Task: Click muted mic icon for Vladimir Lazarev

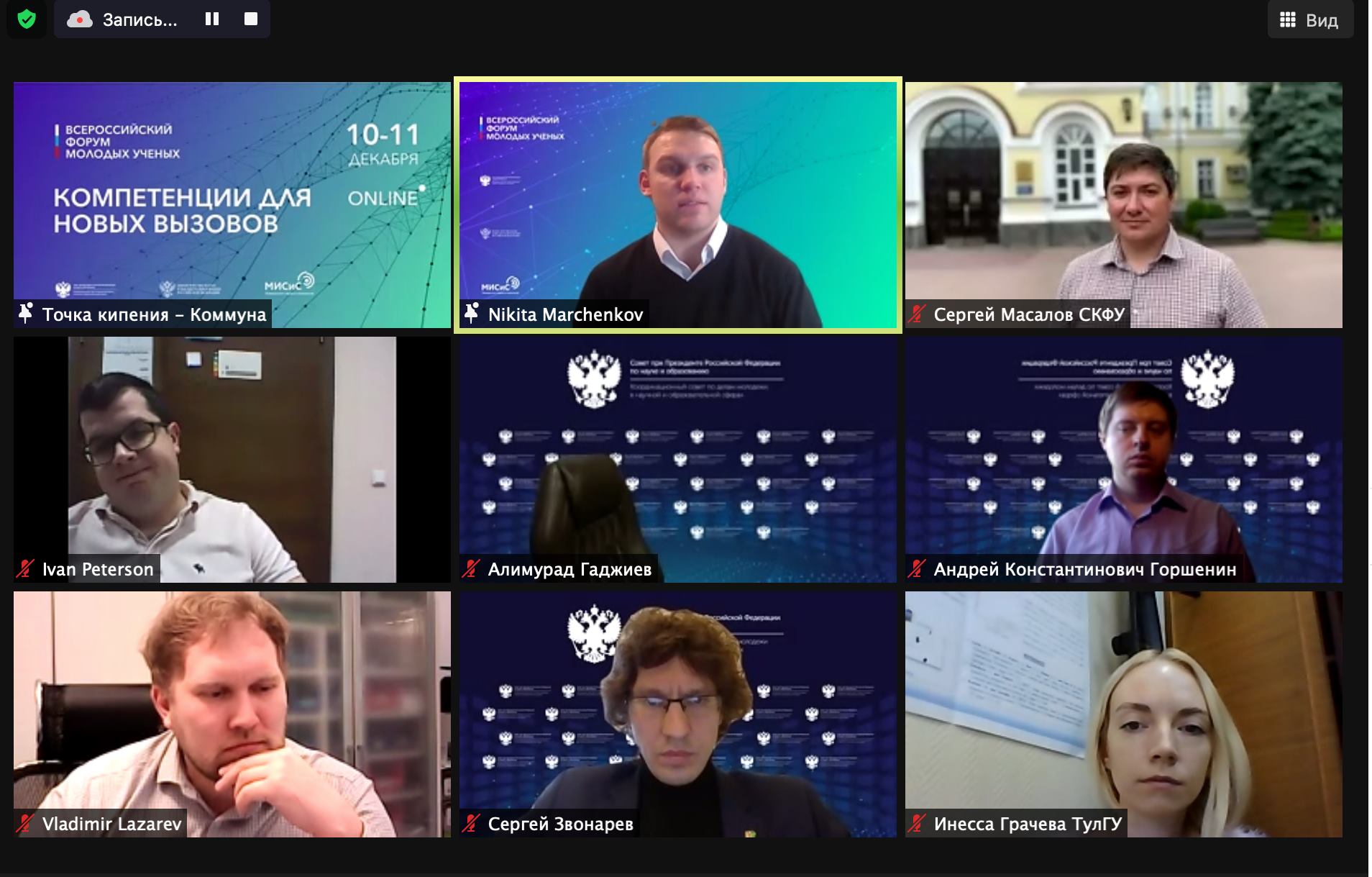Action: tap(25, 824)
